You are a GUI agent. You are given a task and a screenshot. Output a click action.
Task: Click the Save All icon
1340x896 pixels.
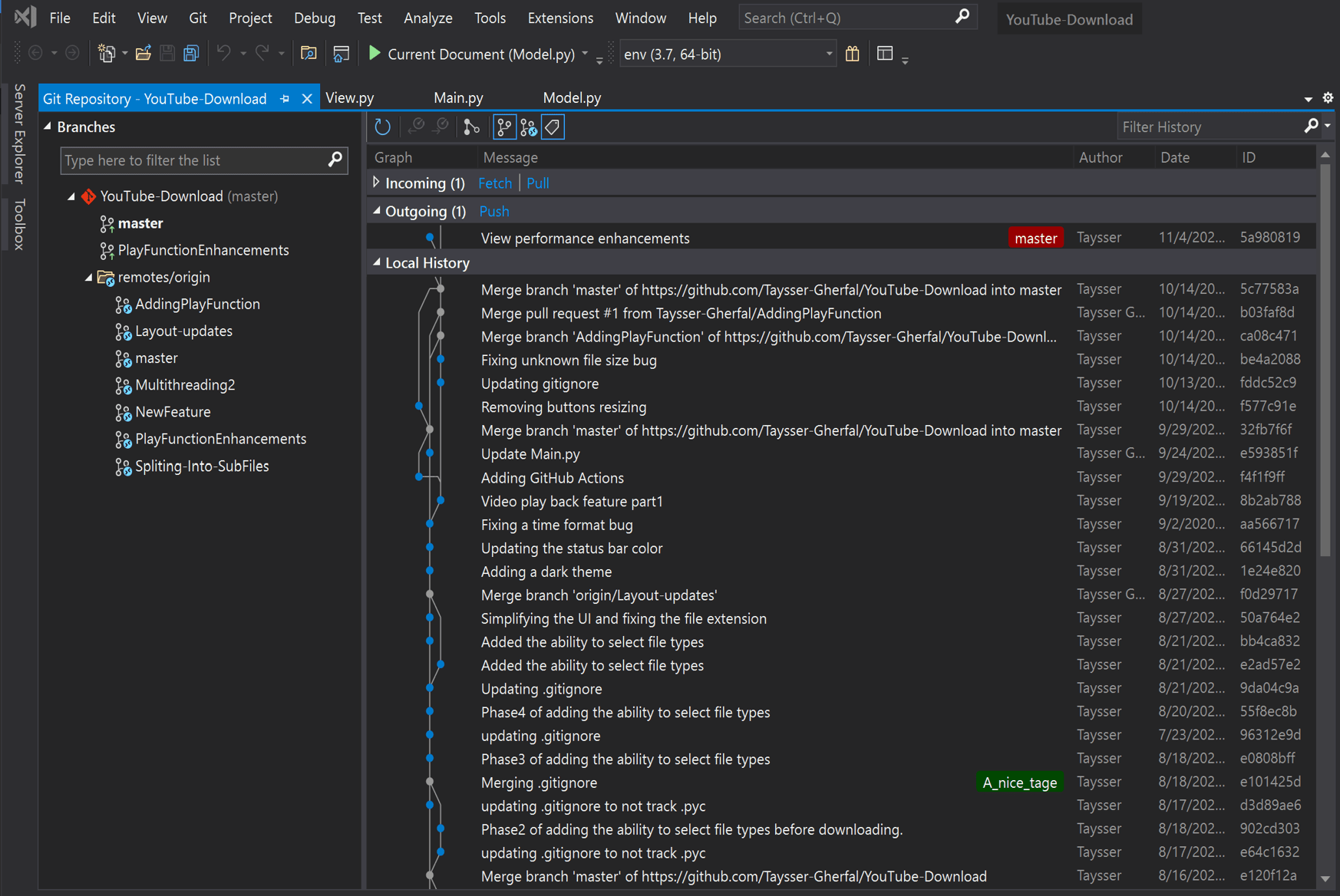coord(190,53)
